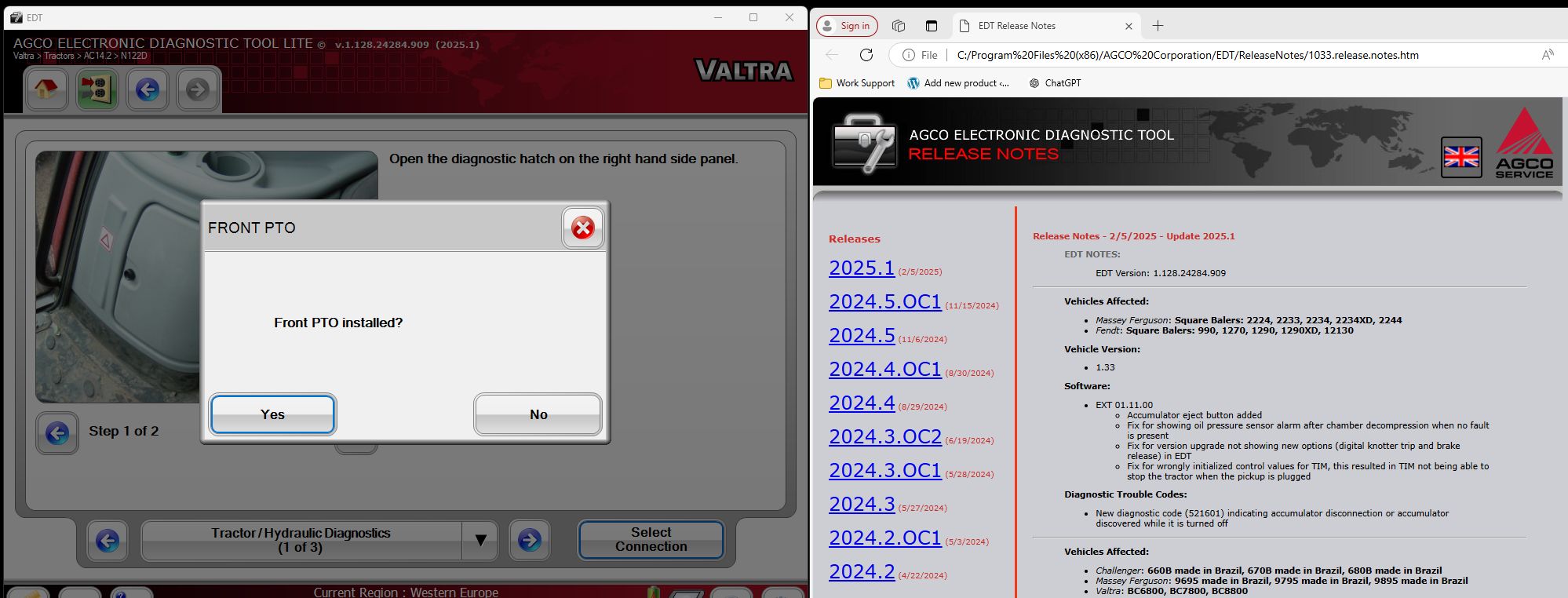This screenshot has width=1568, height=598.
Task: Open the Add new product bookmark
Action: 958,83
